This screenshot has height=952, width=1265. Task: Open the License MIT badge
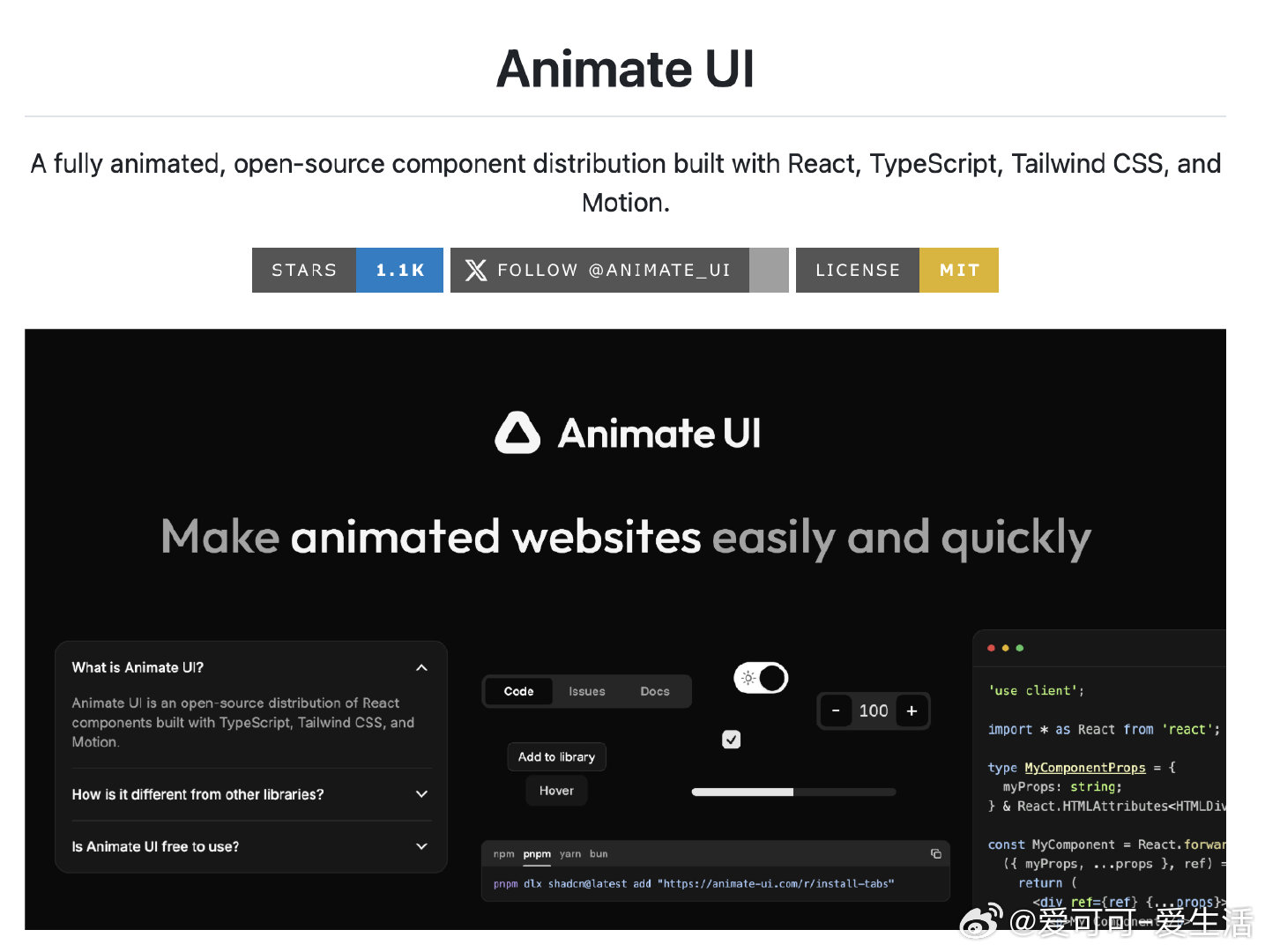897,270
